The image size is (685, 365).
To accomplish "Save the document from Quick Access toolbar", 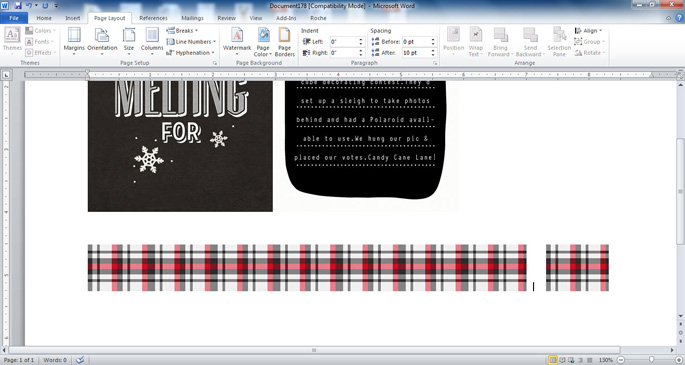I will point(18,6).
